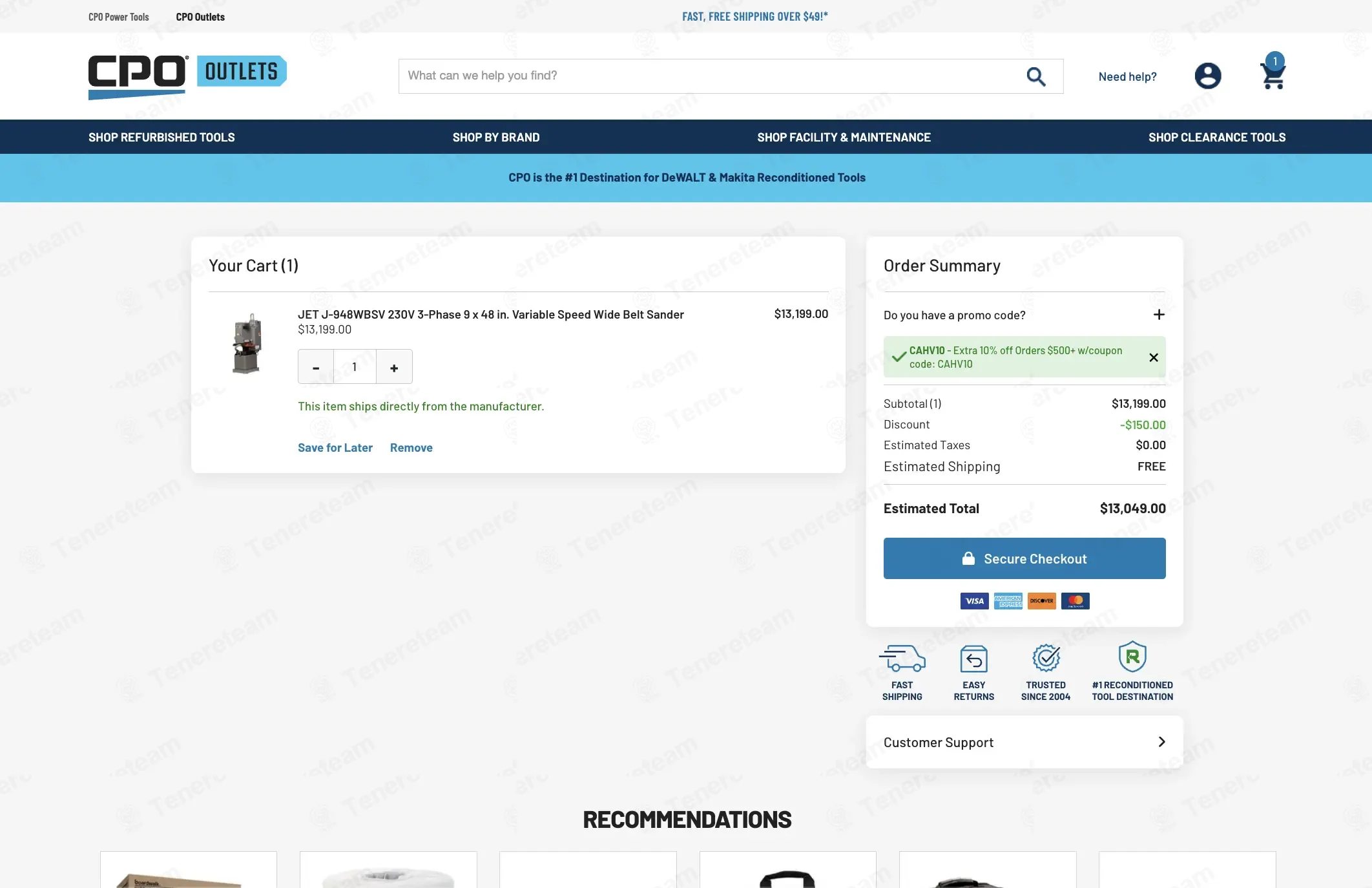The image size is (1372, 888).
Task: Click the search magnifier icon
Action: (1036, 76)
